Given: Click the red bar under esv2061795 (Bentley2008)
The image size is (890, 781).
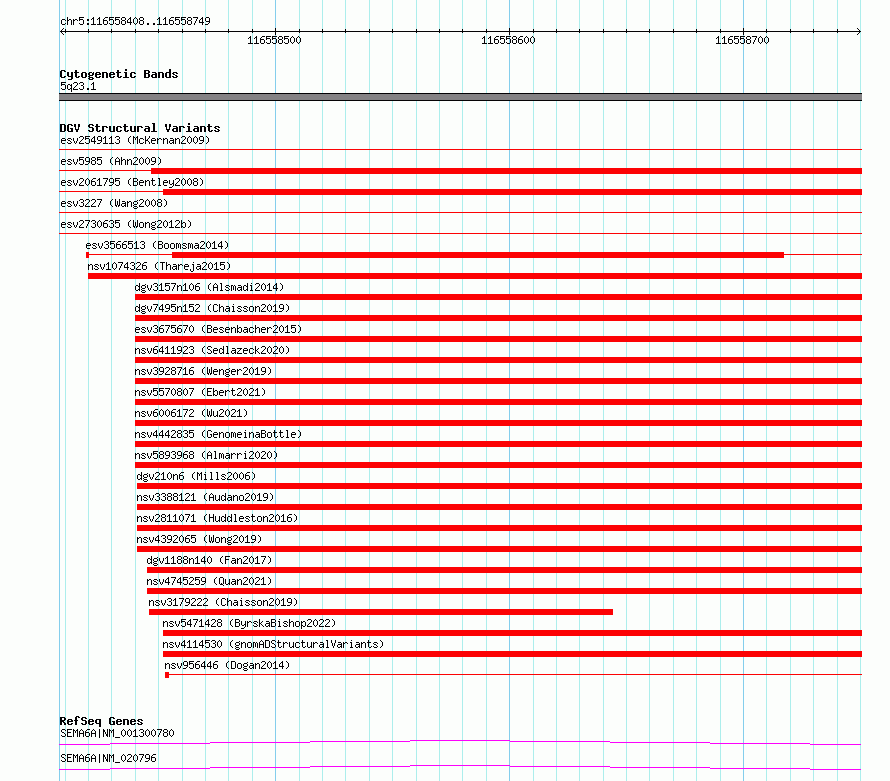Looking at the screenshot, I should coord(512,192).
